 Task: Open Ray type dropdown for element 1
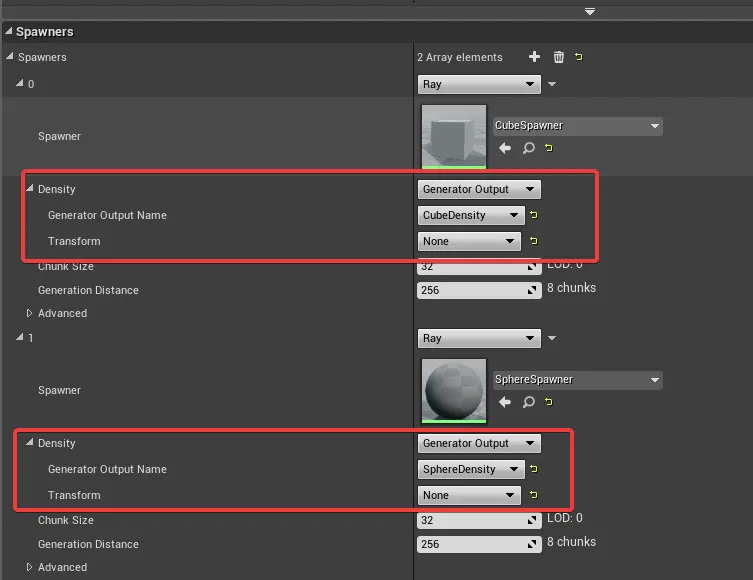click(x=478, y=339)
